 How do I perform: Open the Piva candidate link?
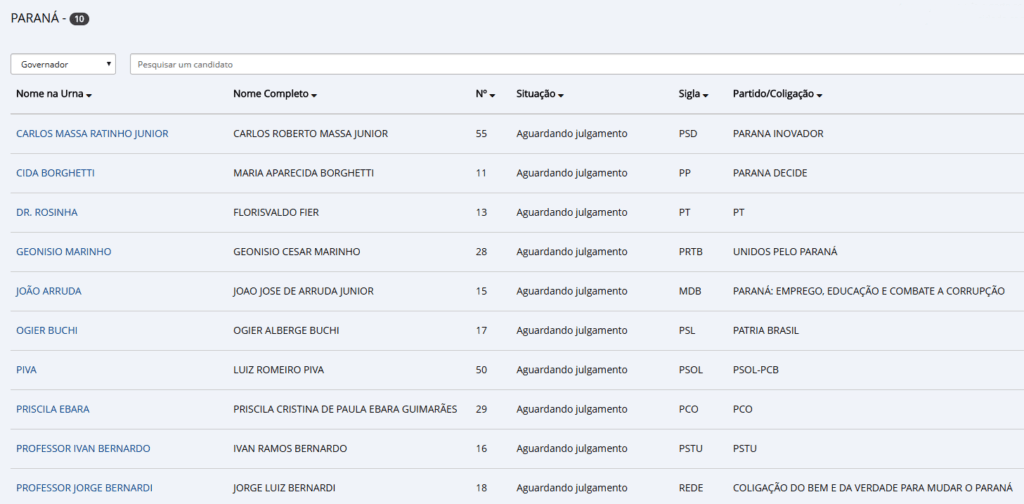point(26,370)
